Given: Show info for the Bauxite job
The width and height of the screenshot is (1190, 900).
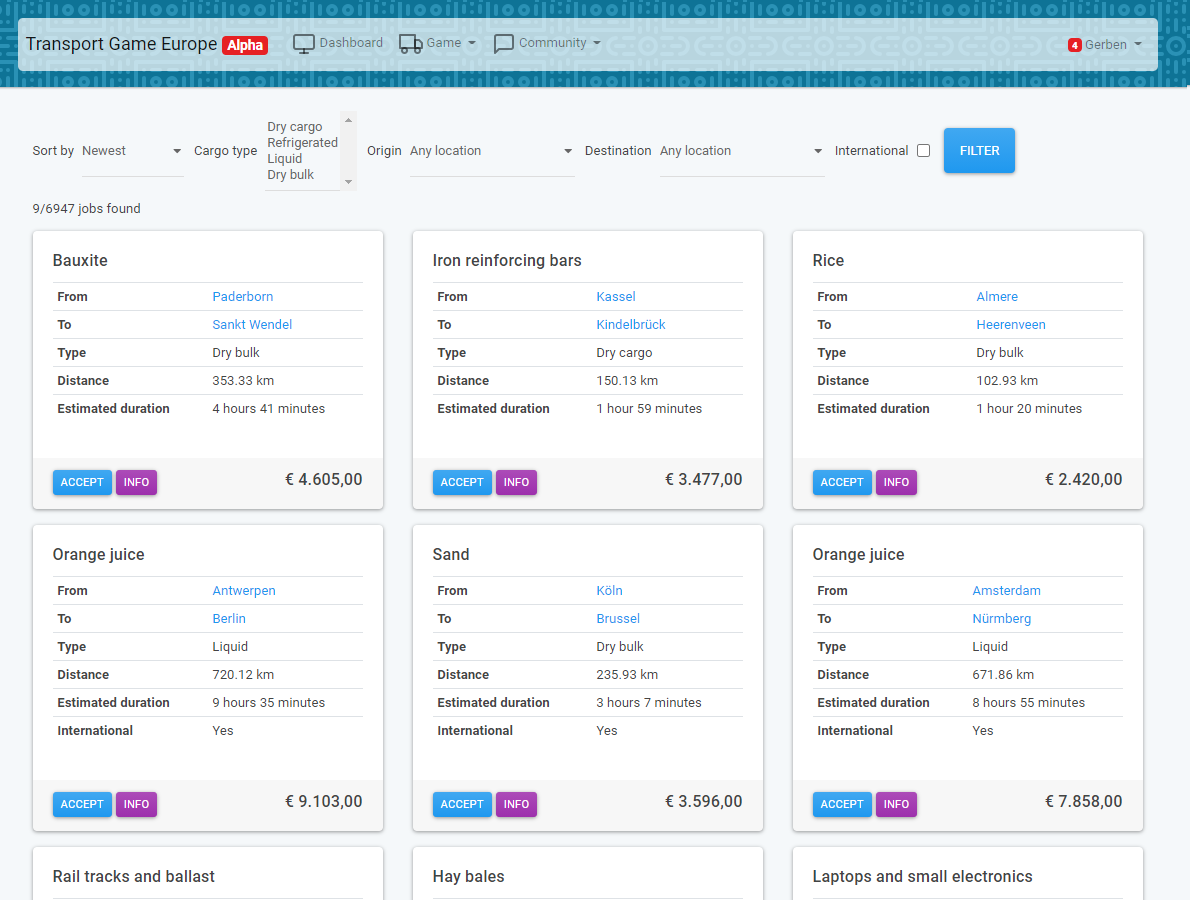Looking at the screenshot, I should pos(137,482).
